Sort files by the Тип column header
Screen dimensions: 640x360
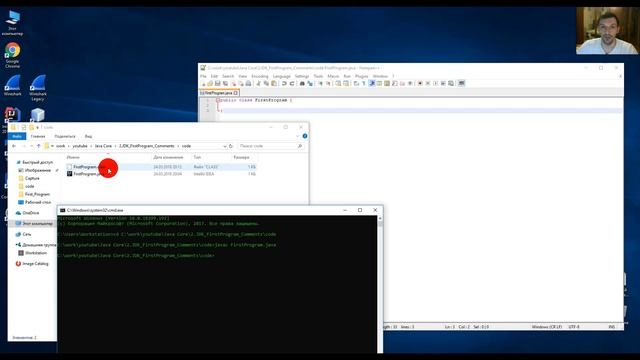coord(198,158)
